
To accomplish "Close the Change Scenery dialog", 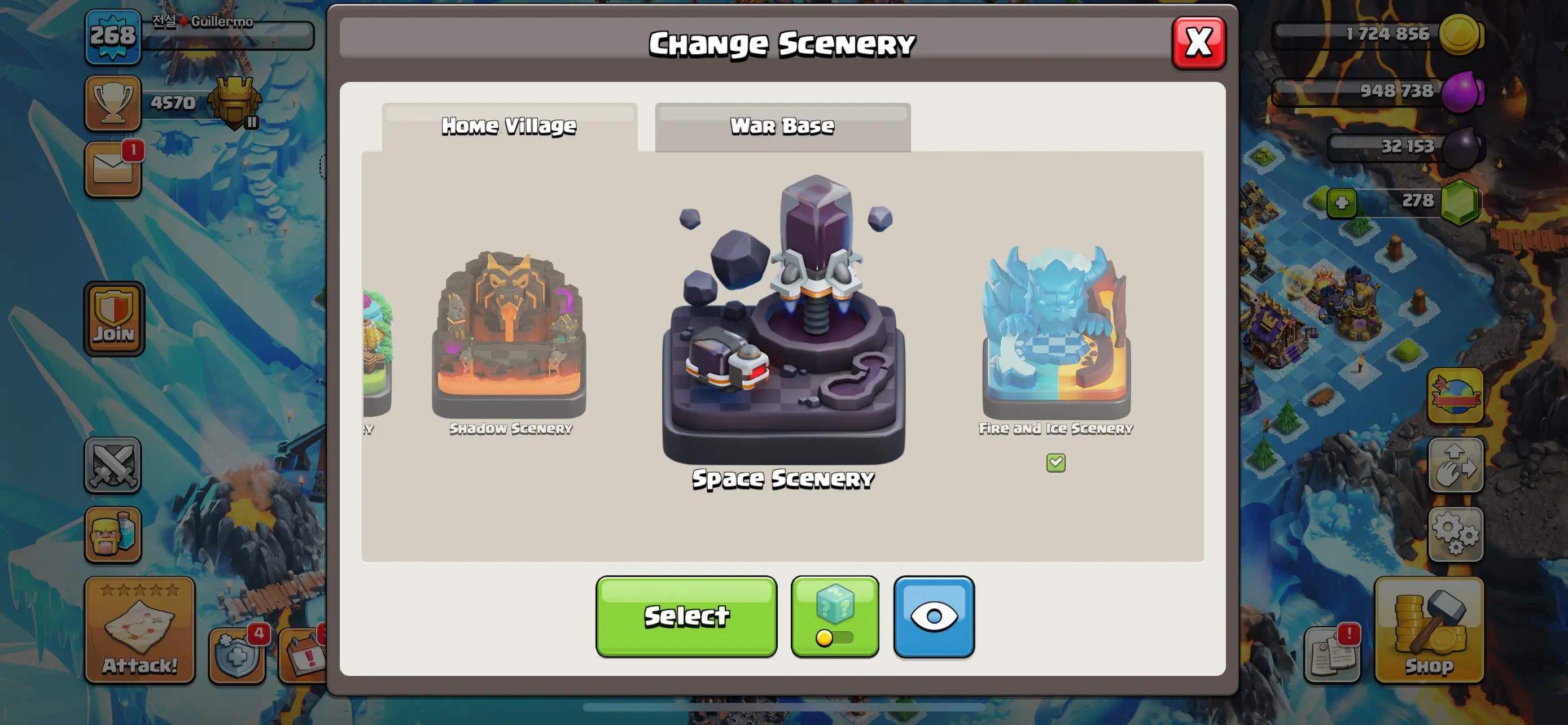I will [x=1198, y=42].
